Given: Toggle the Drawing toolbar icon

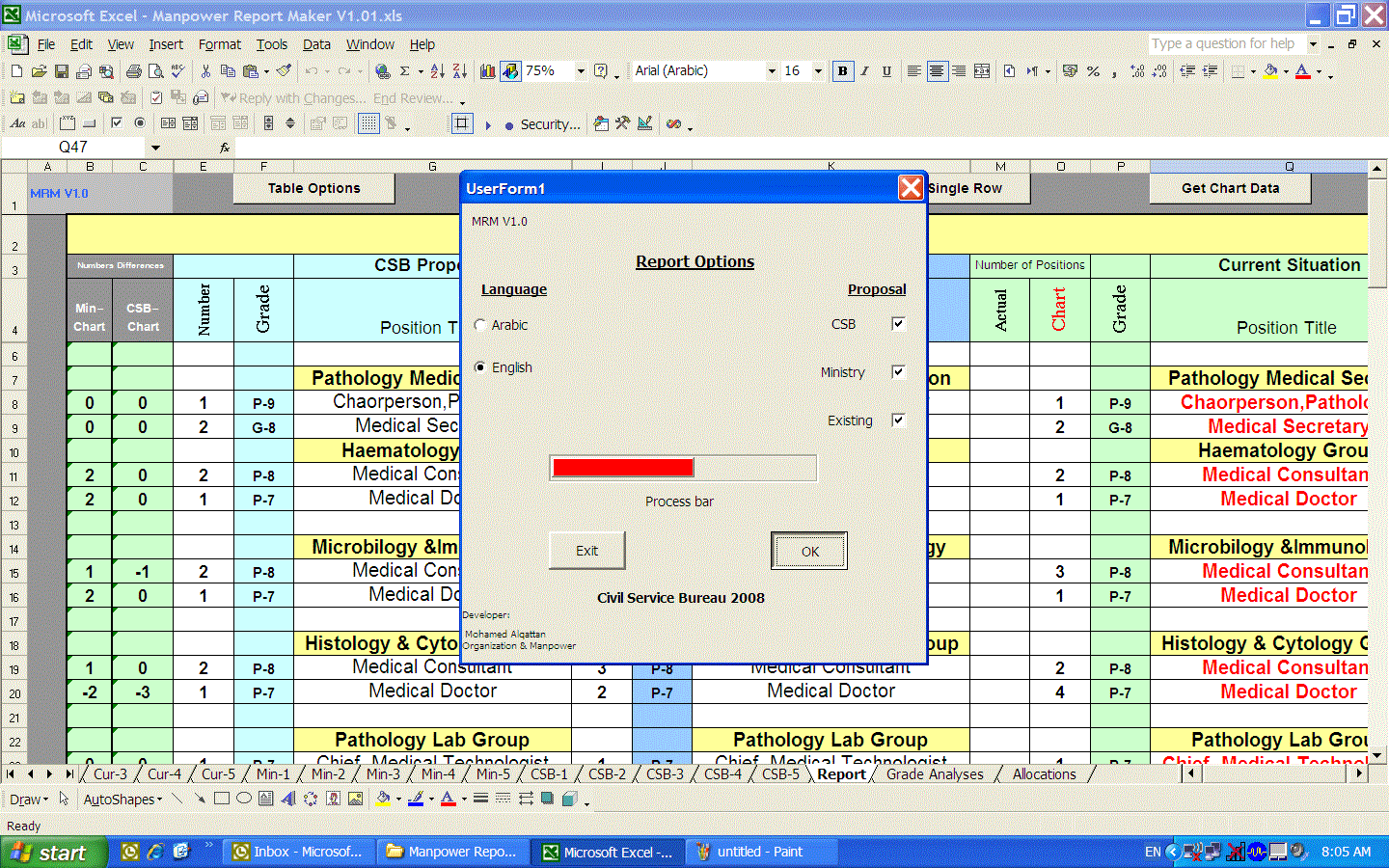Looking at the screenshot, I should point(510,71).
